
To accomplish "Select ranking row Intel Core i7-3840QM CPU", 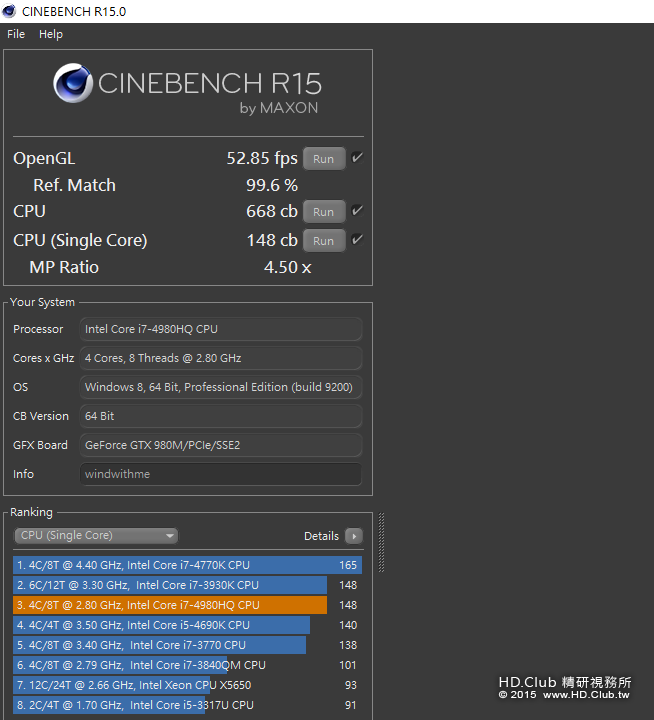I will [187, 665].
